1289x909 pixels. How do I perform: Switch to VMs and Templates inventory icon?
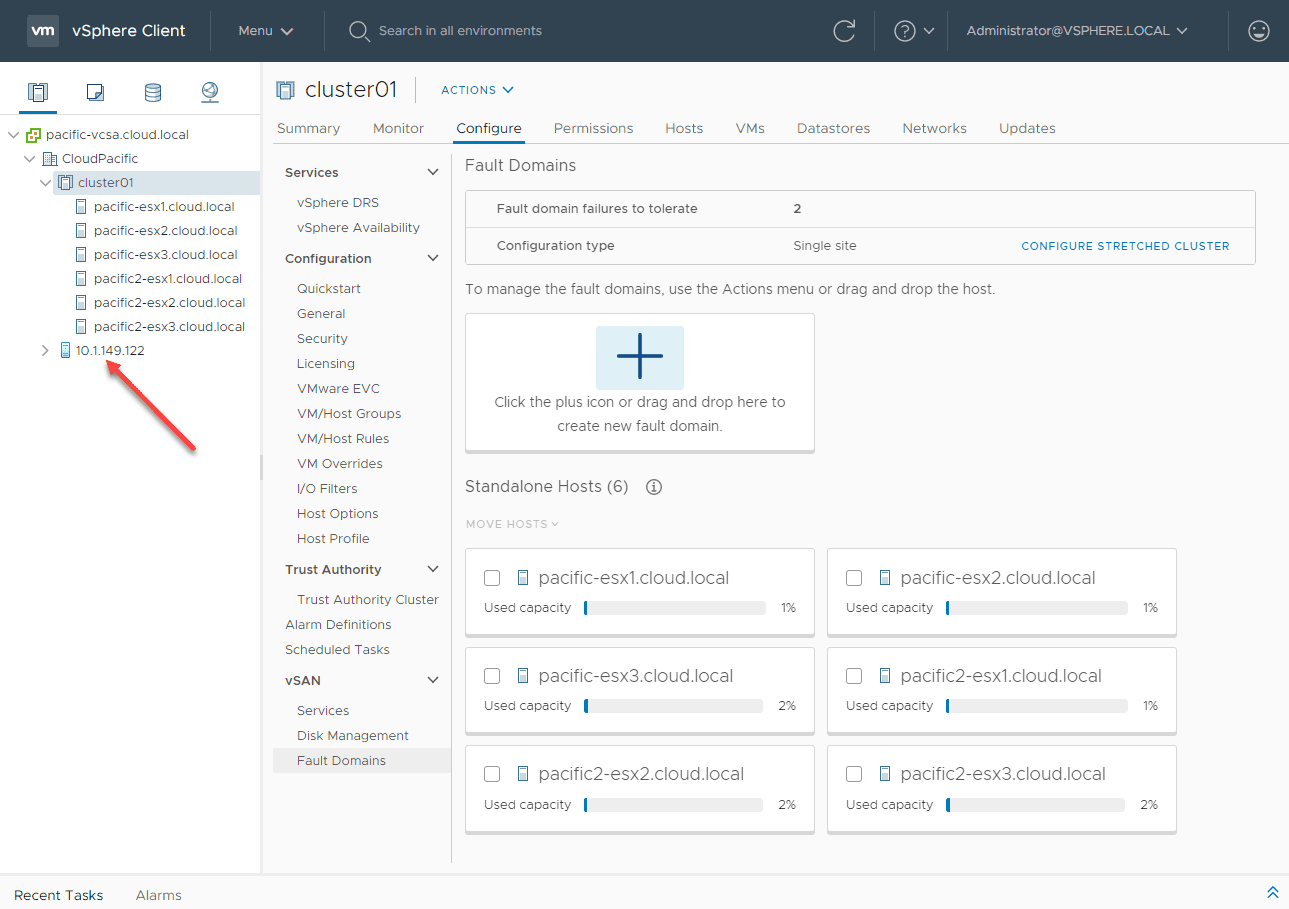tap(95, 93)
